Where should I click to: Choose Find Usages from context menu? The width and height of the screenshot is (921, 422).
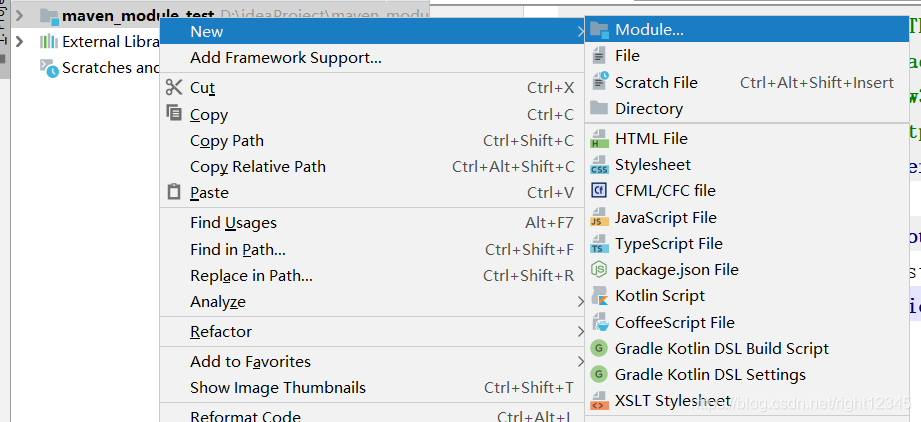coord(372,223)
